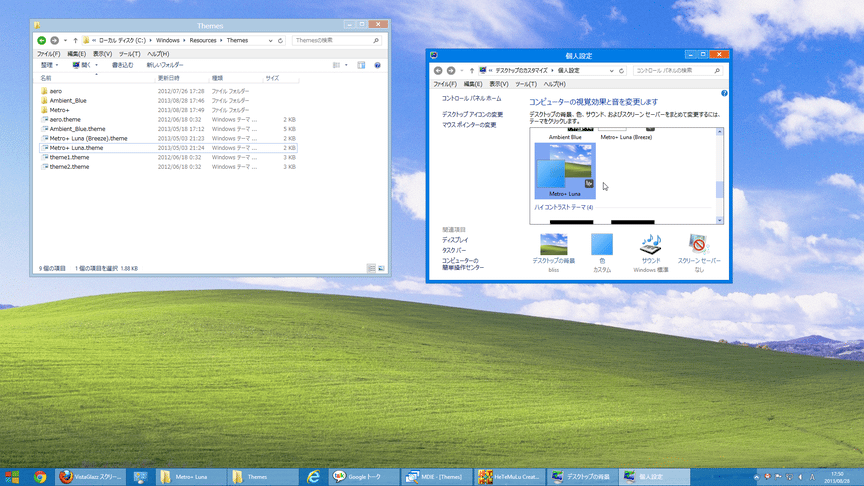This screenshot has height=486, width=864.
Task: Open Google Talk taskbar button
Action: tap(364, 477)
